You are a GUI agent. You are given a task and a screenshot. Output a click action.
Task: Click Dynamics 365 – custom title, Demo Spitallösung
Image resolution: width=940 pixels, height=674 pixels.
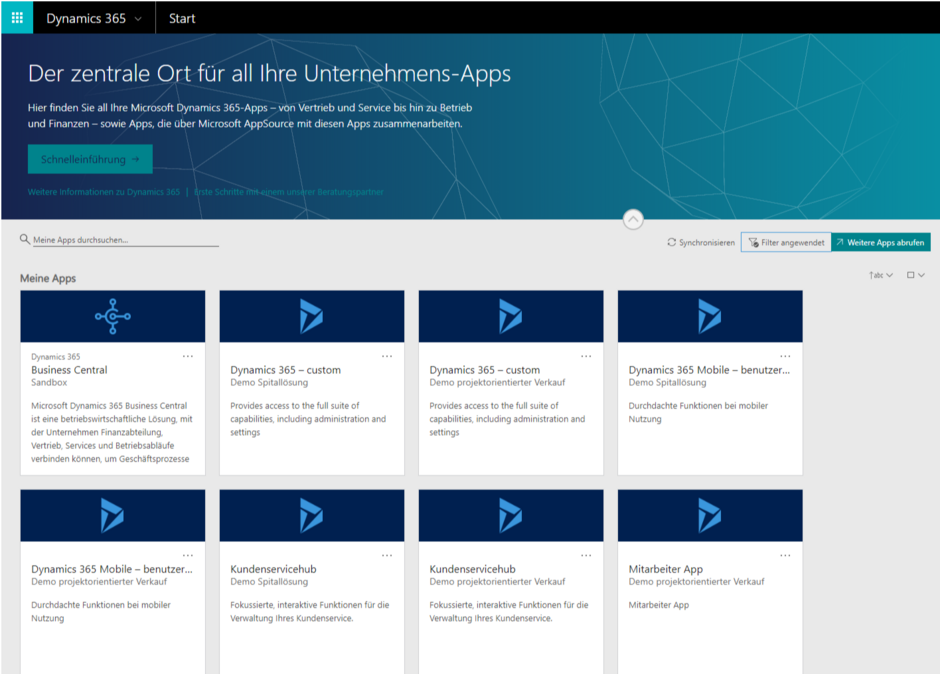click(x=285, y=370)
